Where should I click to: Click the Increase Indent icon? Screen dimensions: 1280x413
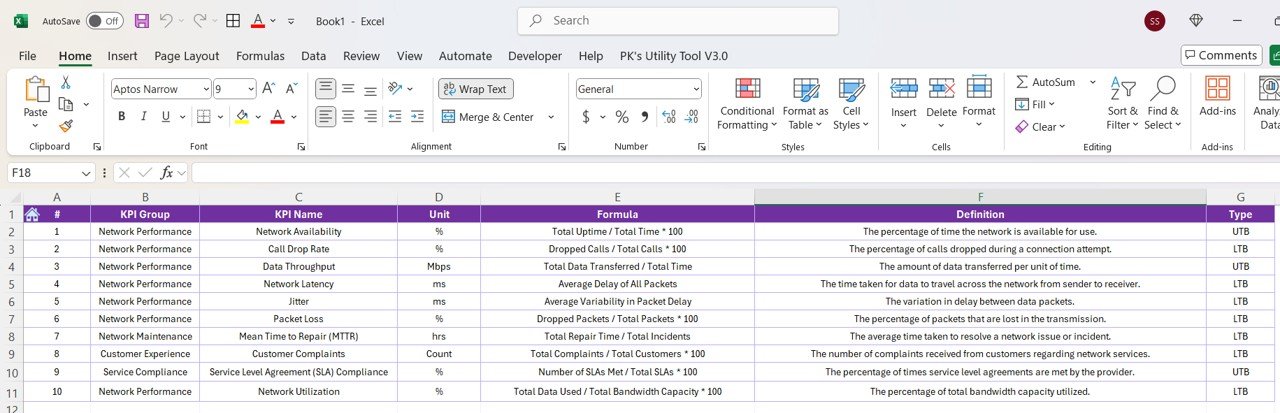(x=418, y=117)
